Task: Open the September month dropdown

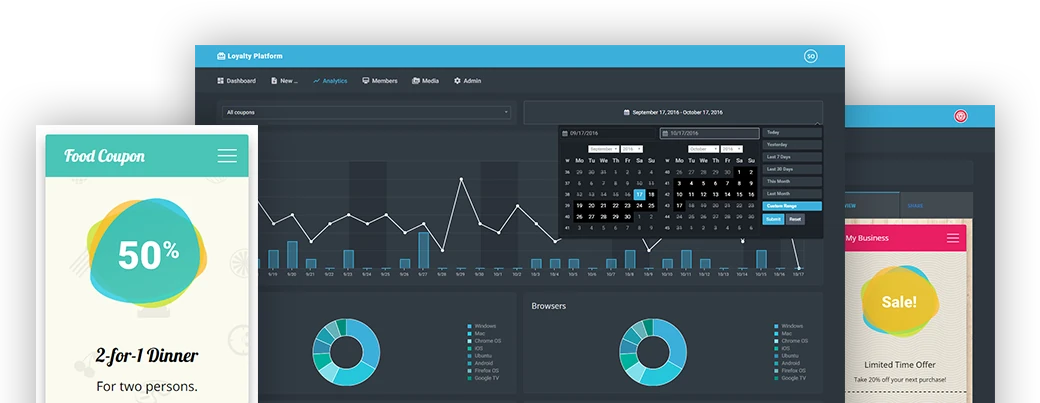Action: click(x=603, y=149)
